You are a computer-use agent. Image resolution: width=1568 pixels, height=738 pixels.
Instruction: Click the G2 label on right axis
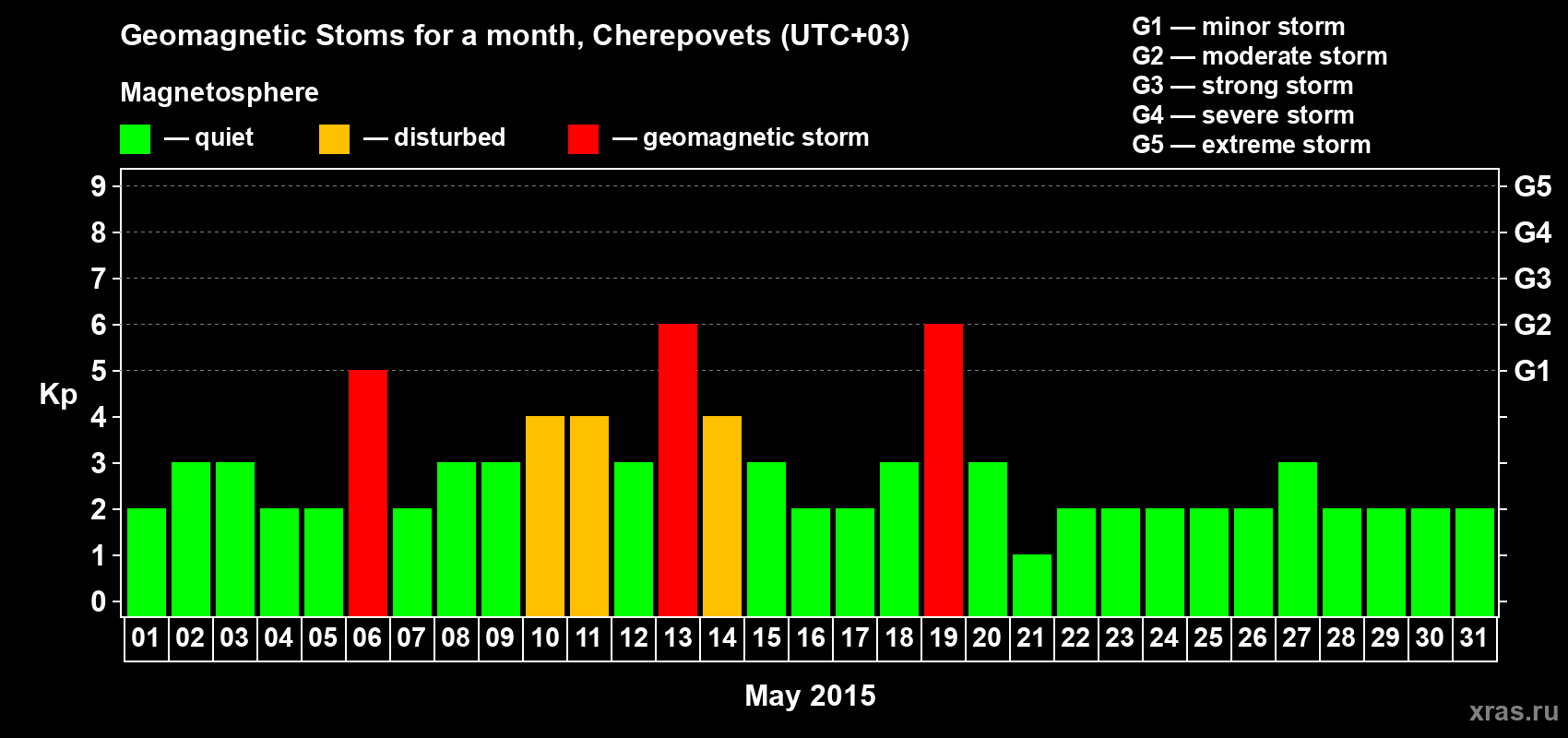1533,325
